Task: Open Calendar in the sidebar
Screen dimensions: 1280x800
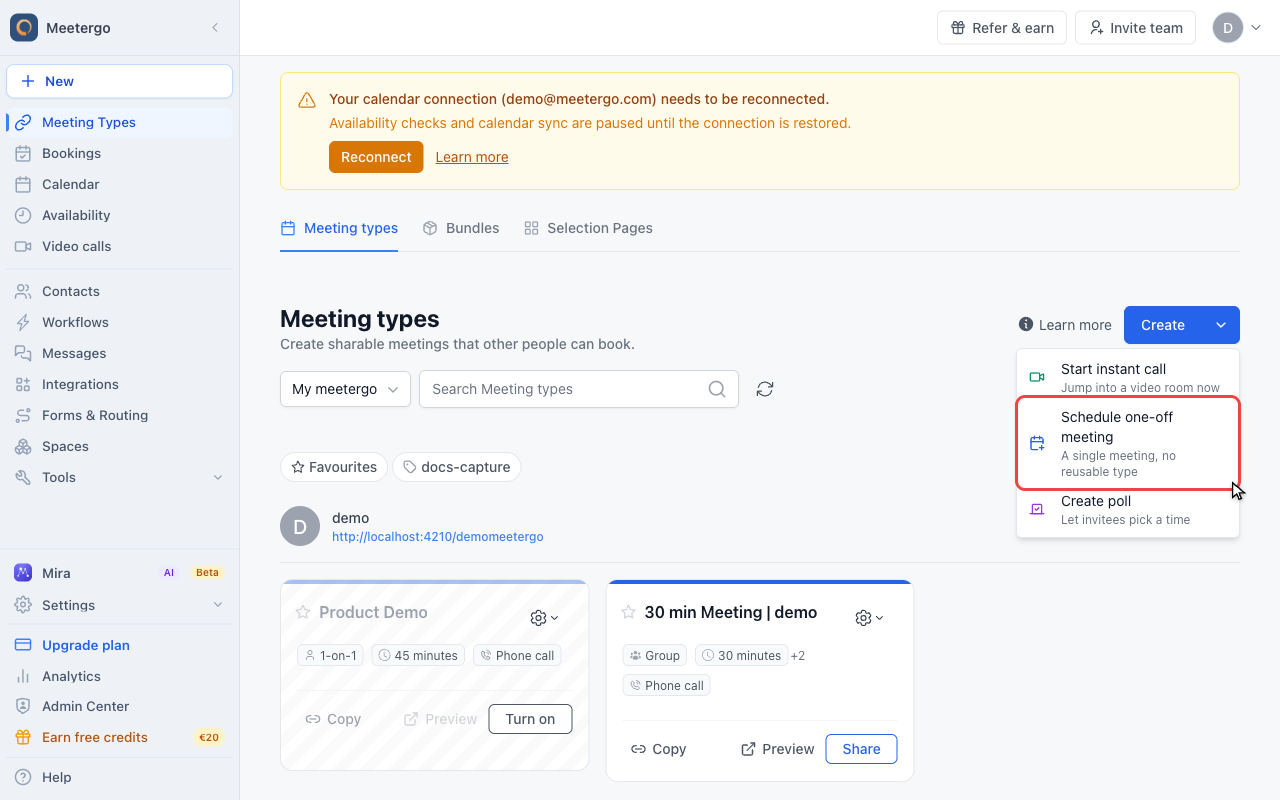Action: tap(119, 184)
